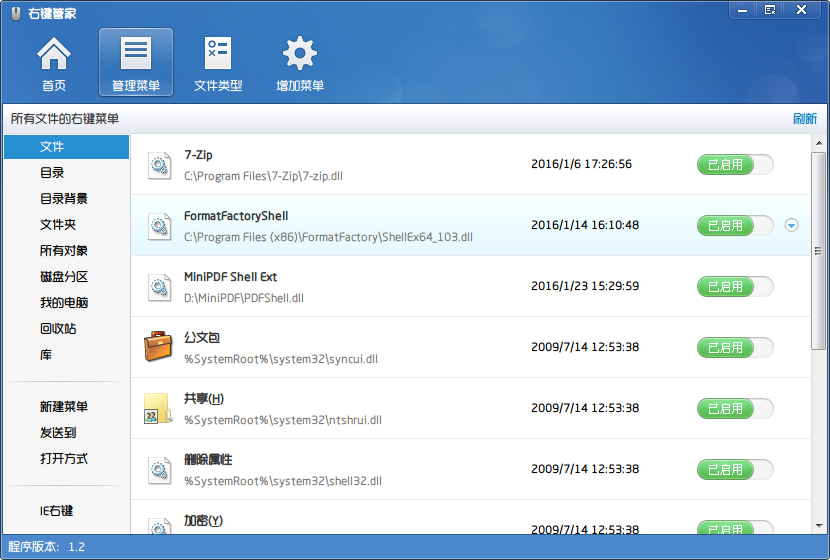The height and width of the screenshot is (560, 830).
Task: Click the 删除属性 dll file icon
Action: (159, 470)
